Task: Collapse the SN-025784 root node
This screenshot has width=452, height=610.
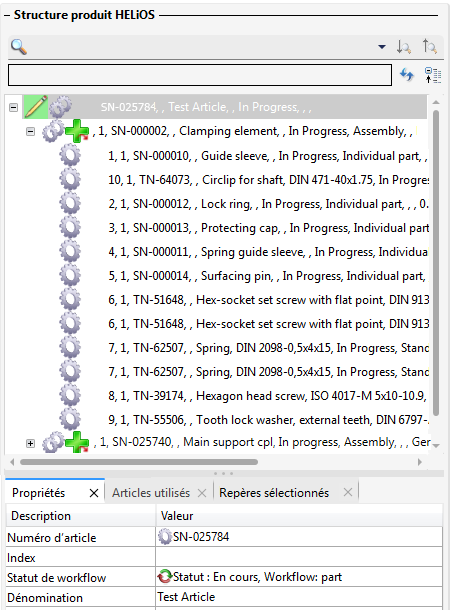Action: pos(13,107)
